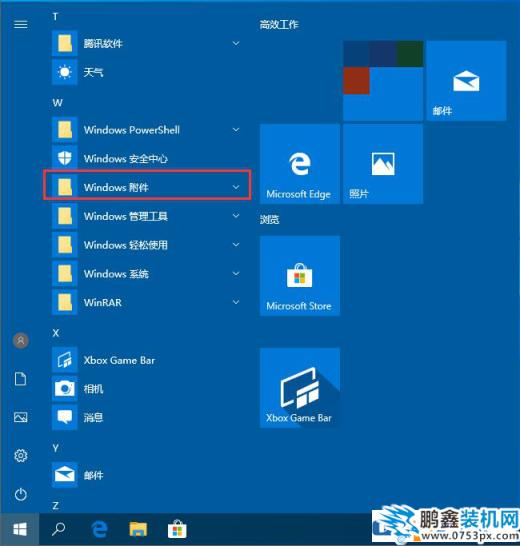Select Windows 系统 folder label

tap(116, 274)
